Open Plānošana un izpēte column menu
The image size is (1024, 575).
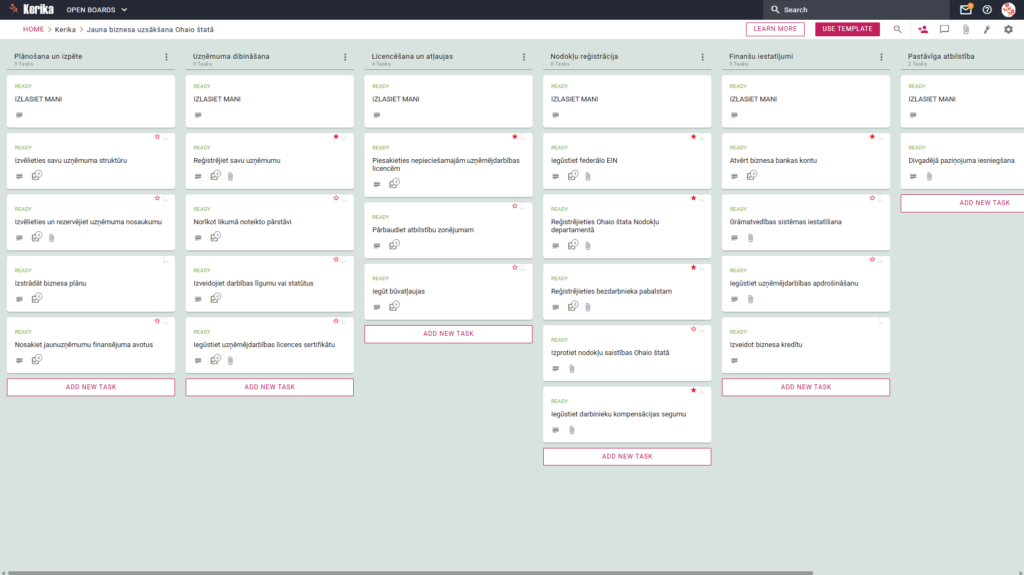pos(167,58)
